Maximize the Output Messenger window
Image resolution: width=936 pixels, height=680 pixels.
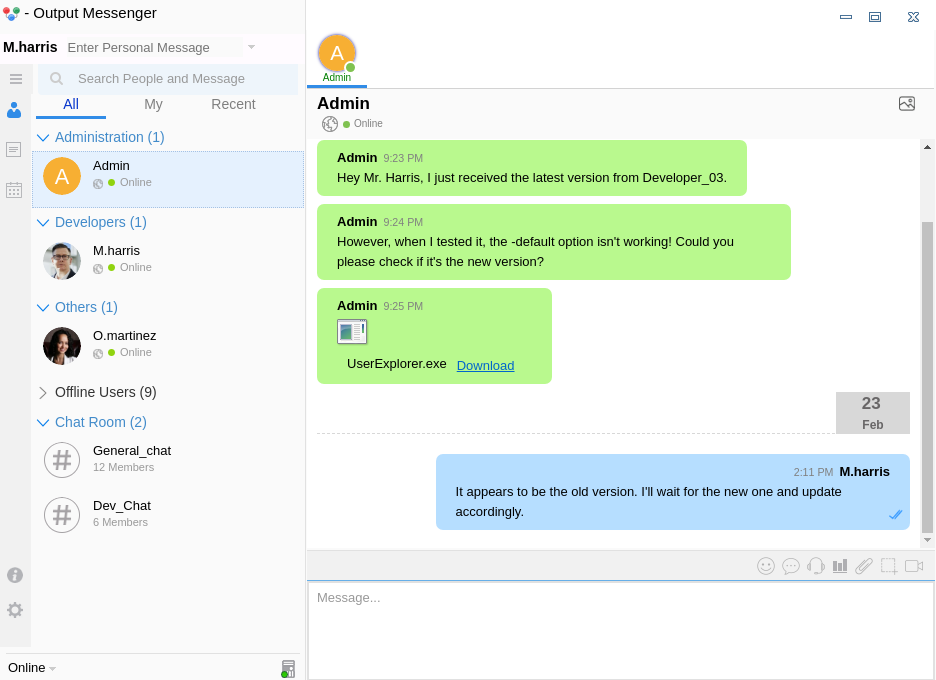coord(875,17)
